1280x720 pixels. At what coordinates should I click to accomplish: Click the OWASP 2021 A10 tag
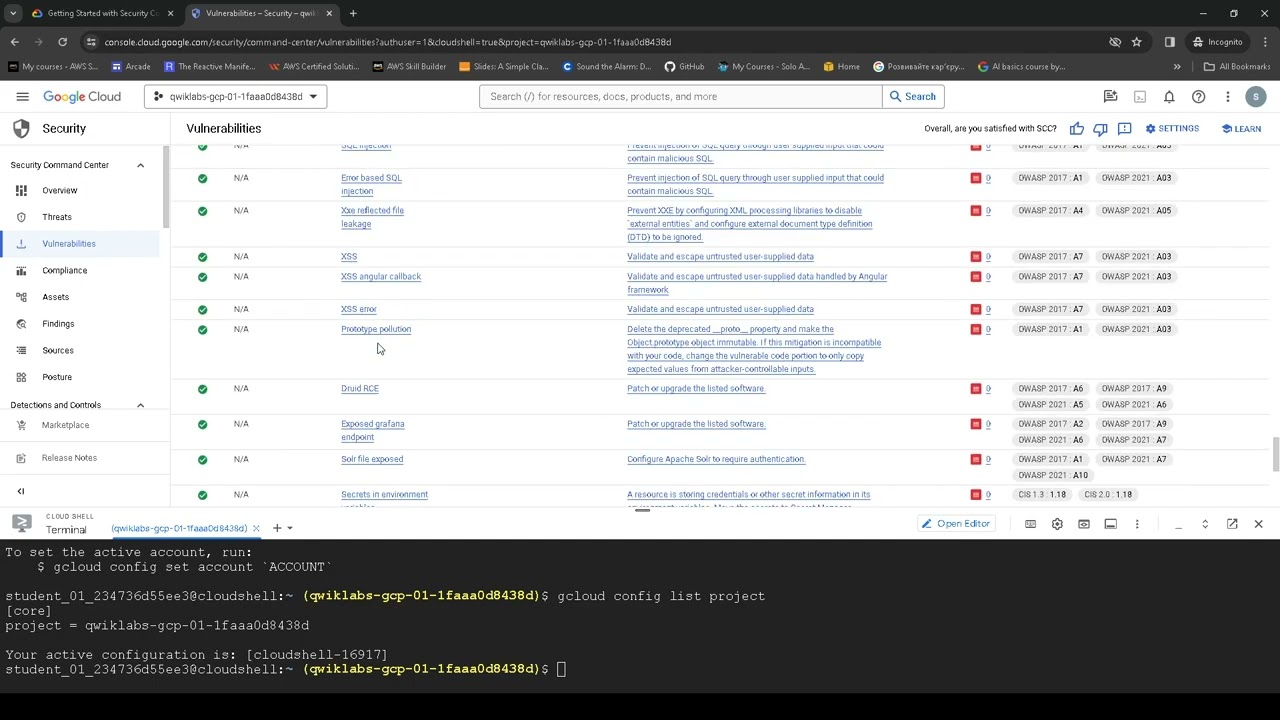pos(1055,475)
